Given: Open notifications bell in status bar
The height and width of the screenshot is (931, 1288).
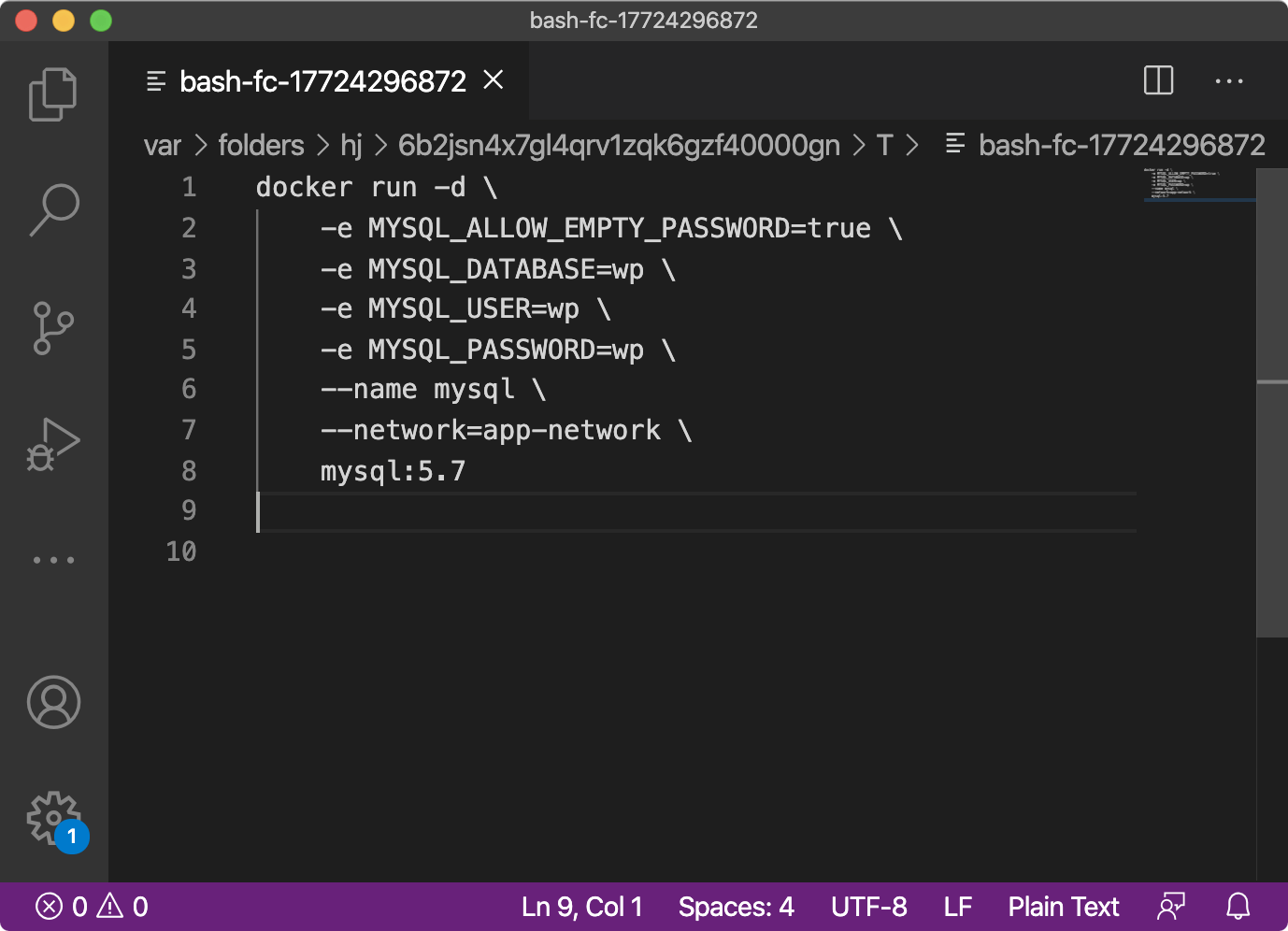Looking at the screenshot, I should tap(1238, 907).
